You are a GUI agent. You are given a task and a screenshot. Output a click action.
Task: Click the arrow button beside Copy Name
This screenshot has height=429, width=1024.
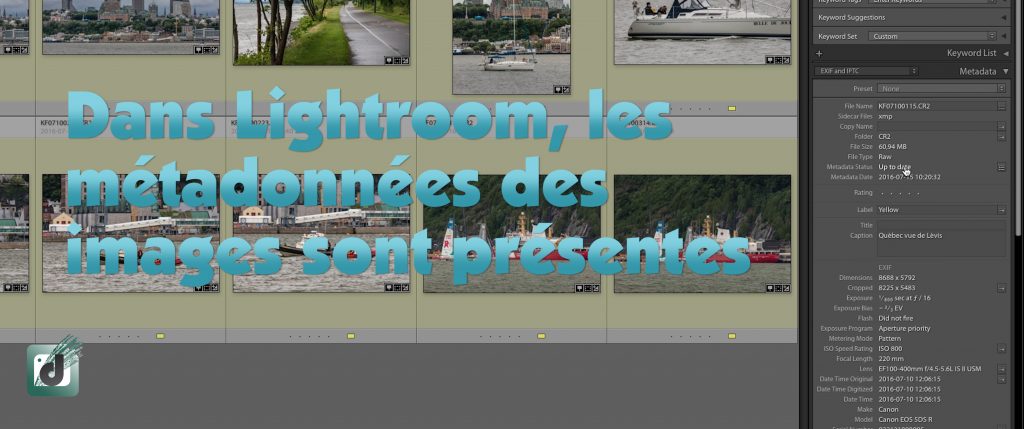pyautogui.click(x=1001, y=126)
